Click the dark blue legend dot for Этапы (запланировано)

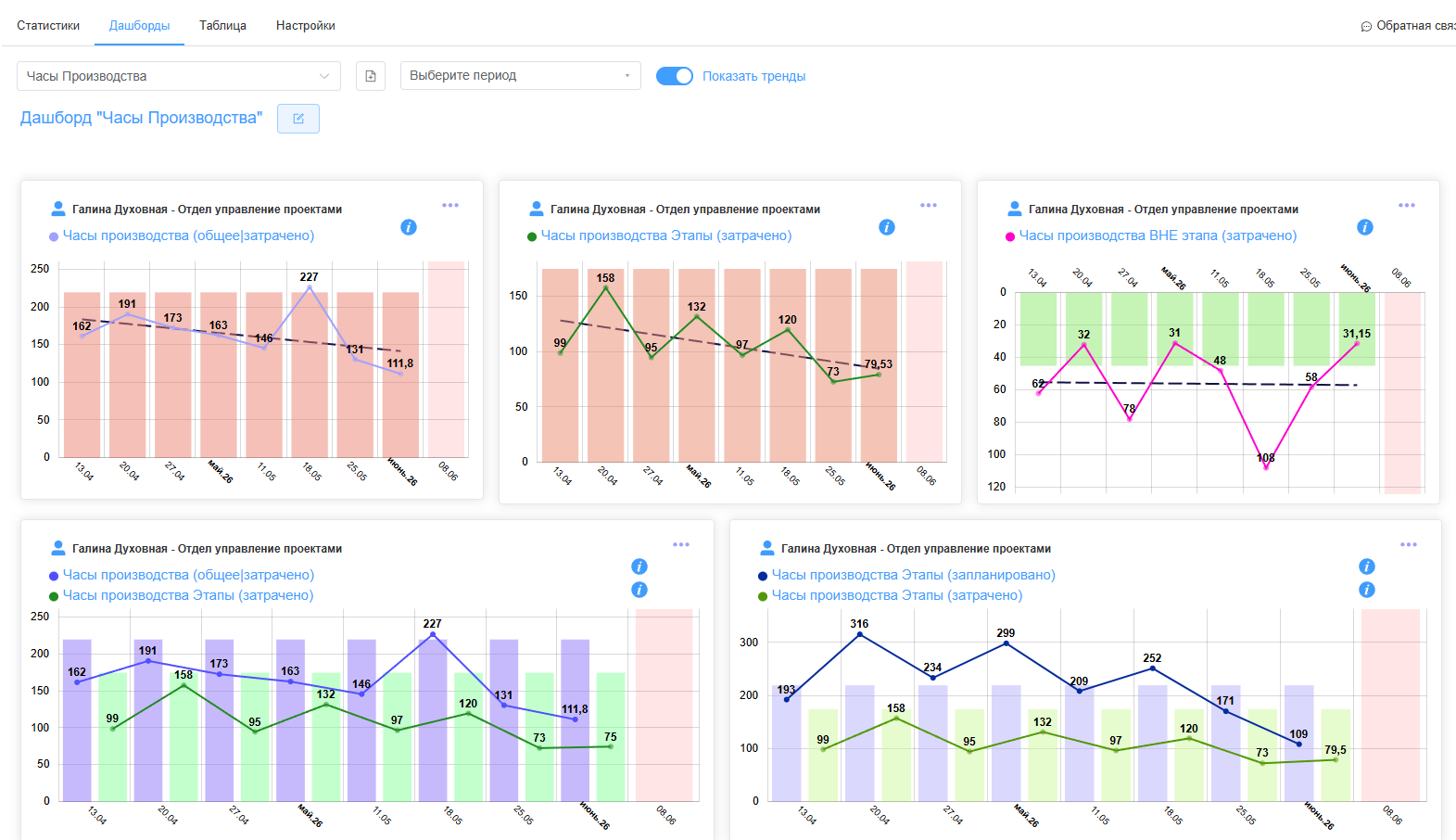pyautogui.click(x=763, y=576)
